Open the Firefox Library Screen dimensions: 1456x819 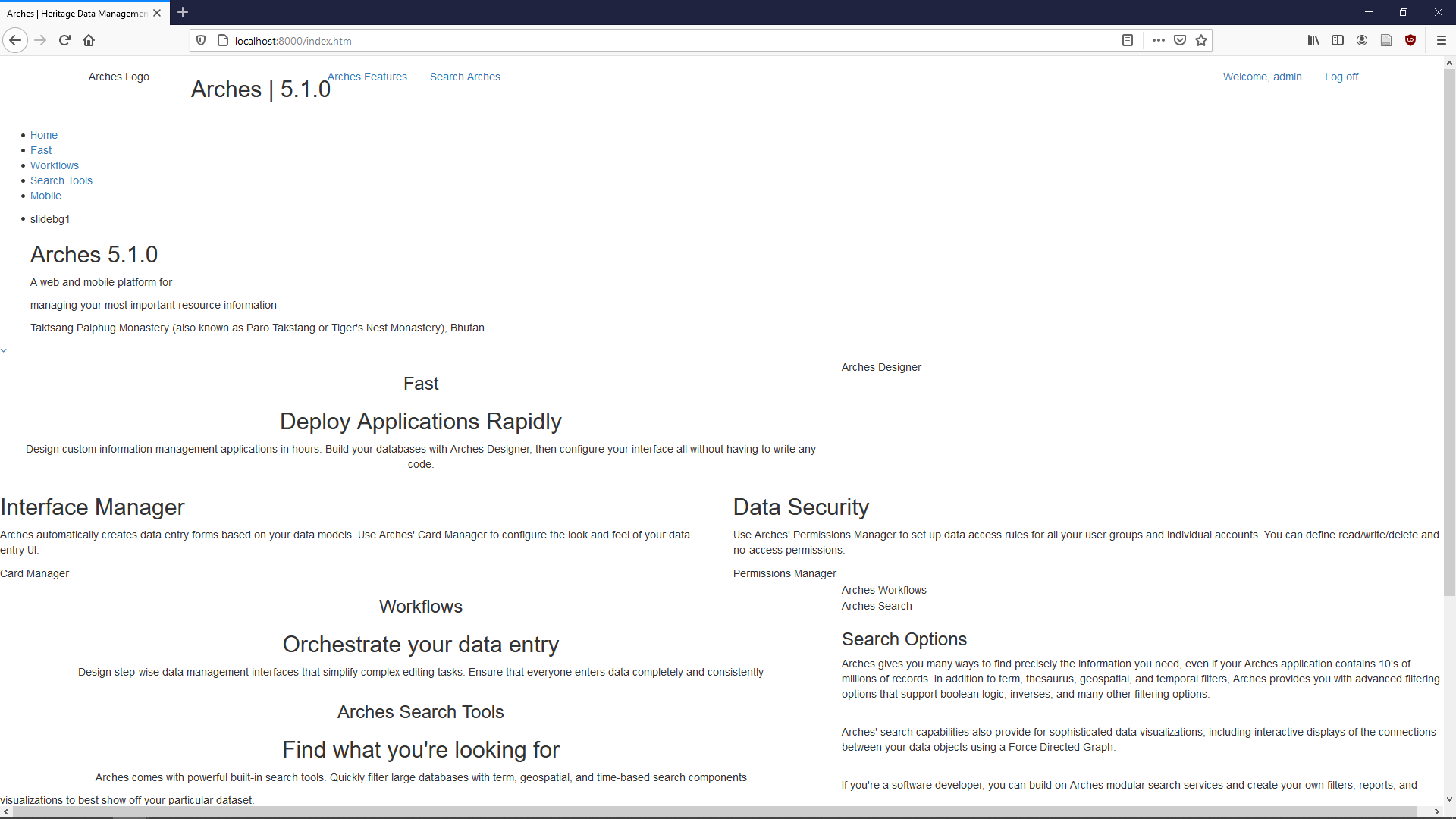1313,40
